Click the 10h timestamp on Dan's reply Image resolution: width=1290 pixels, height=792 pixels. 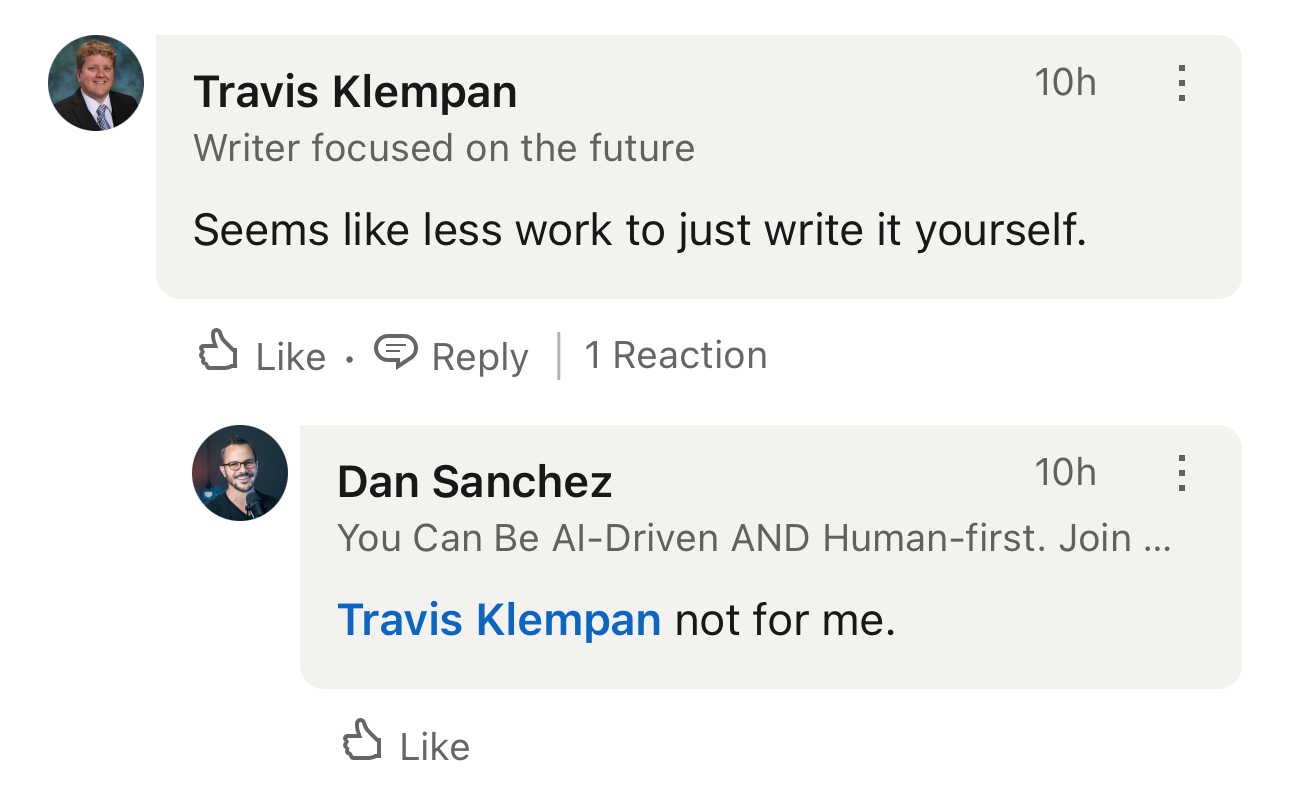coord(1065,472)
